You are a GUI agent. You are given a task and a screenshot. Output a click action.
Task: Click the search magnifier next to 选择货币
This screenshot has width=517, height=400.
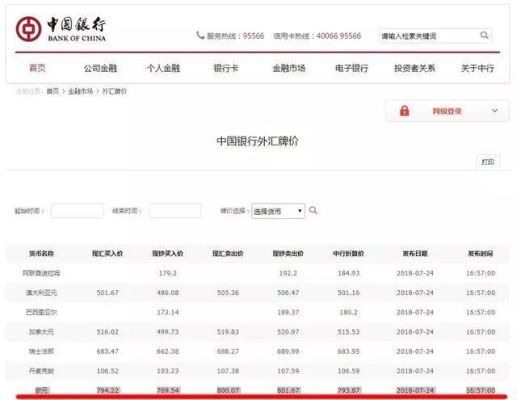313,210
